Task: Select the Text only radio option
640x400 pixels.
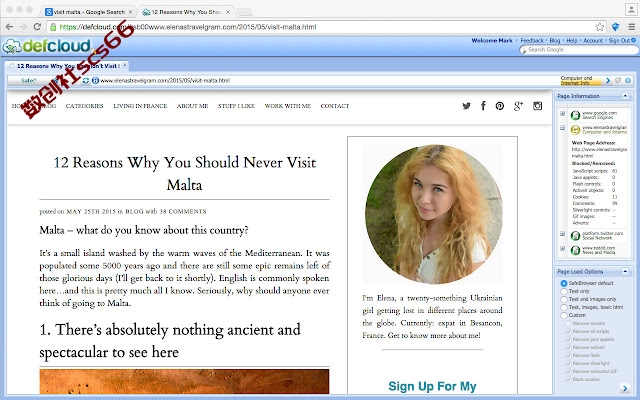Action: 564,291
